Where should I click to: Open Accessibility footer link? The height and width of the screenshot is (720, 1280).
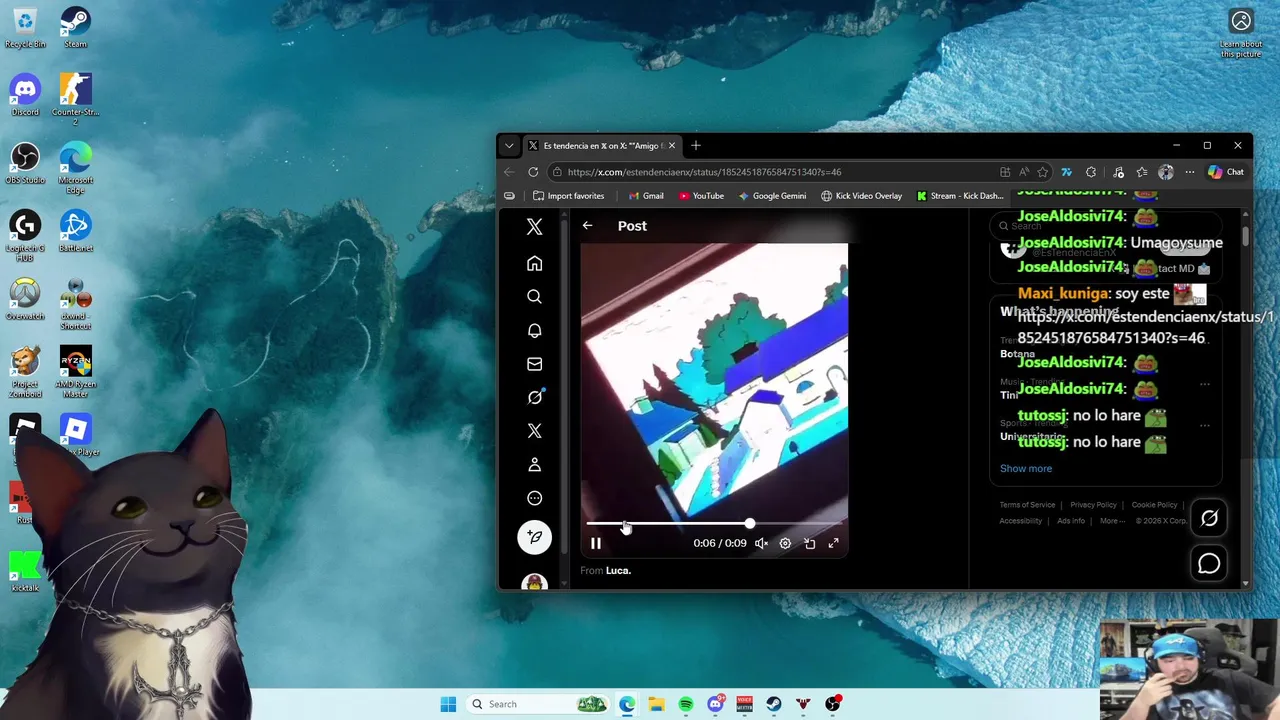tap(1020, 521)
